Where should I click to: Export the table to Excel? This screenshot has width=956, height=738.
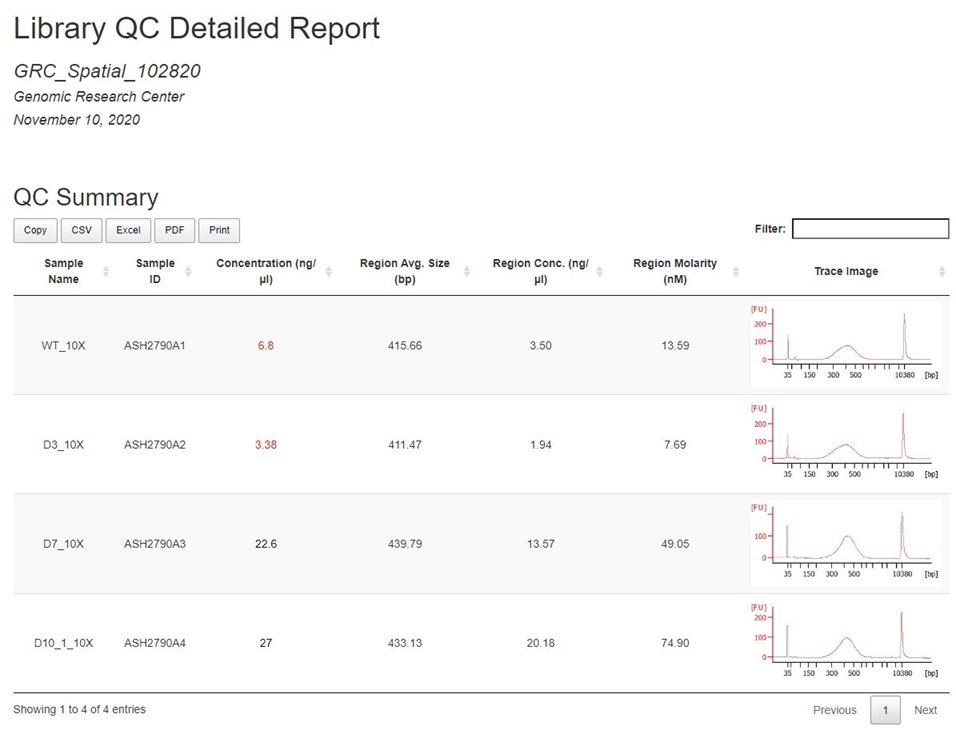pos(128,230)
